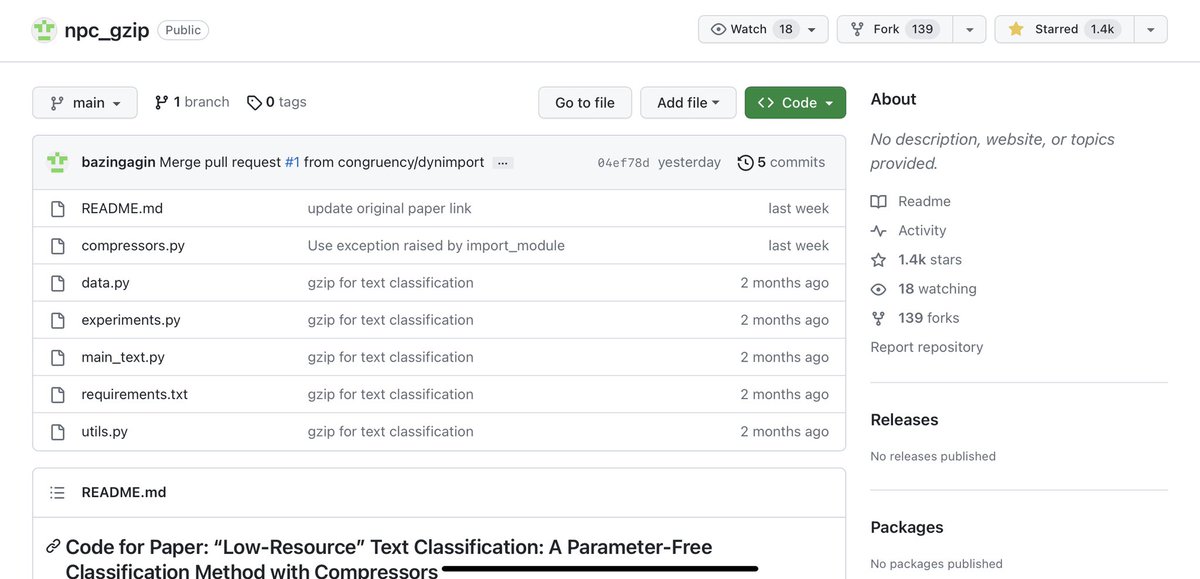1200x579 pixels.
Task: Click the file icon beside main_text.py
Action: (x=57, y=357)
